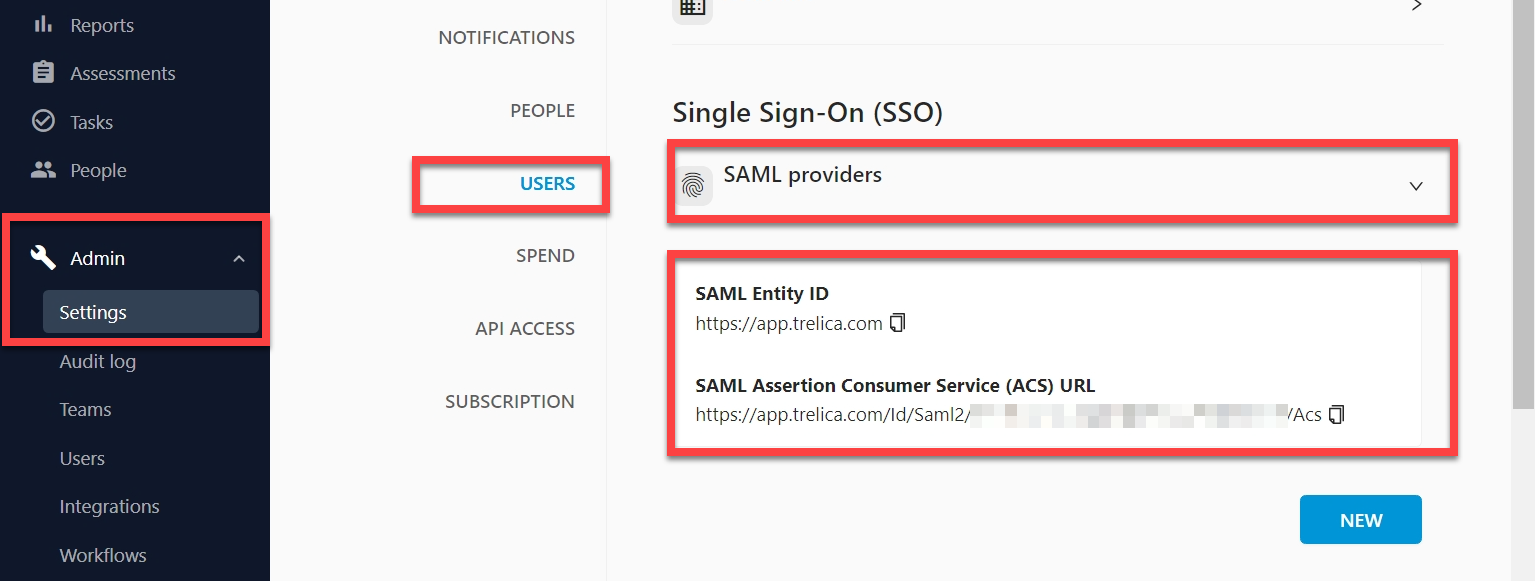The width and height of the screenshot is (1535, 581).
Task: Open Audit log in Admin menu
Action: [x=97, y=361]
